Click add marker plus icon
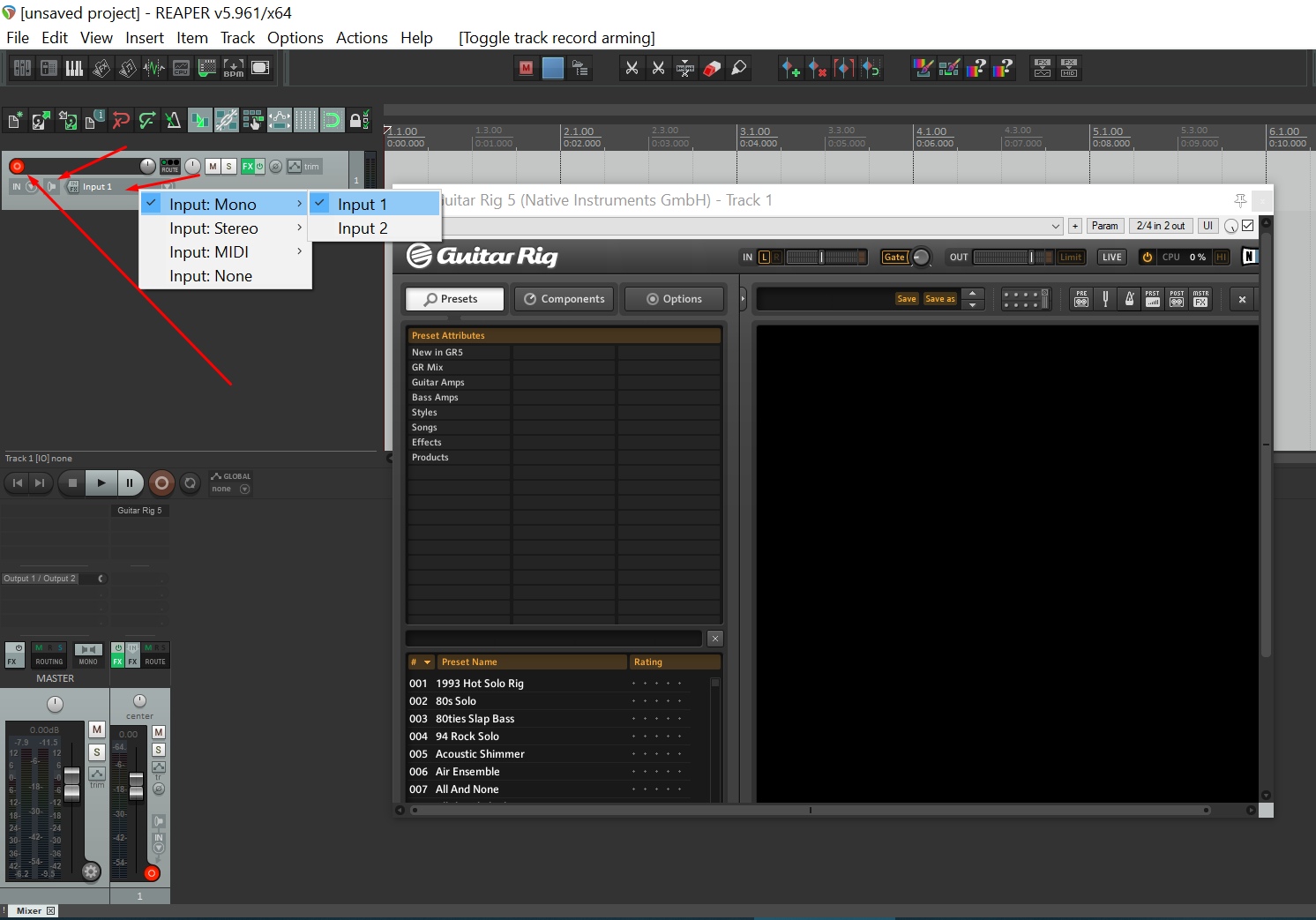Image resolution: width=1316 pixels, height=920 pixels. [x=791, y=68]
